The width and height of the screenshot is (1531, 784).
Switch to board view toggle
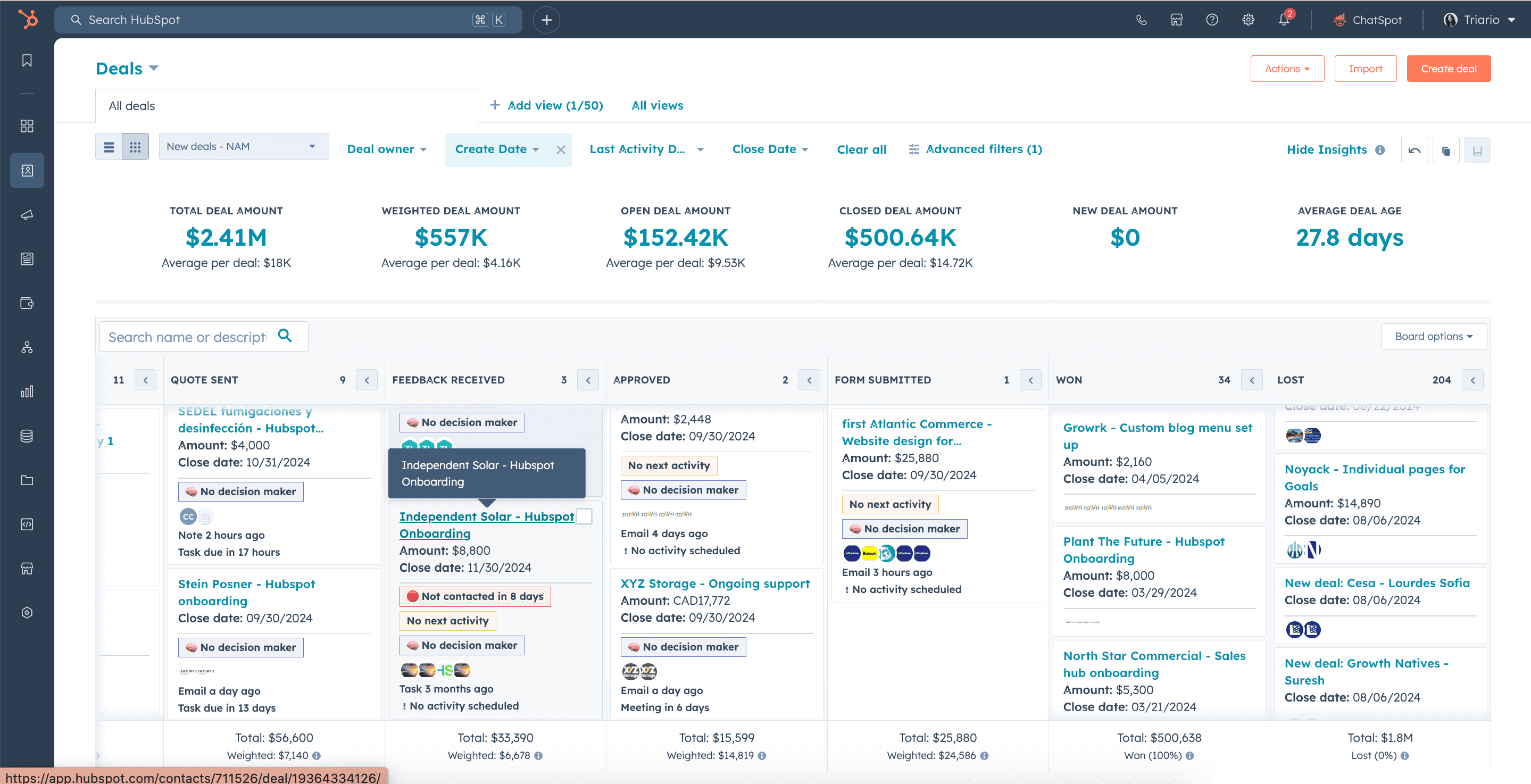(135, 147)
